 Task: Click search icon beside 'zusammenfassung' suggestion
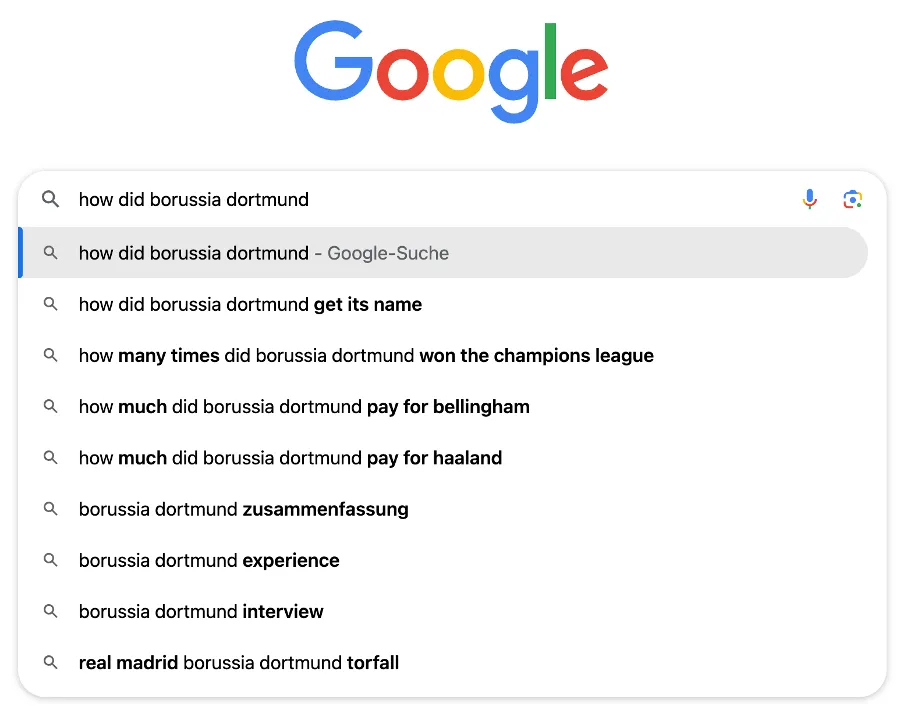coord(50,509)
